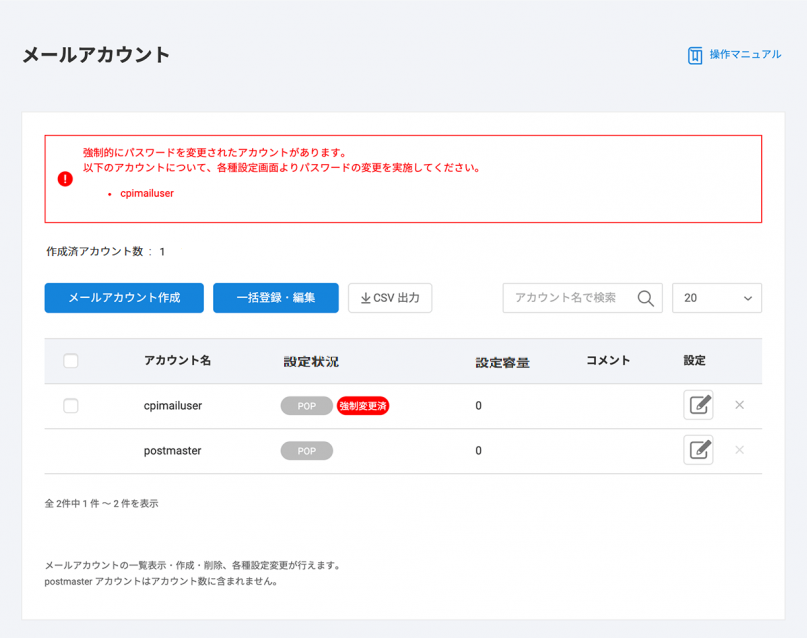Viewport: 807px width, 638px height.
Task: Click cpimailuser in the red alert list
Action: (147, 193)
